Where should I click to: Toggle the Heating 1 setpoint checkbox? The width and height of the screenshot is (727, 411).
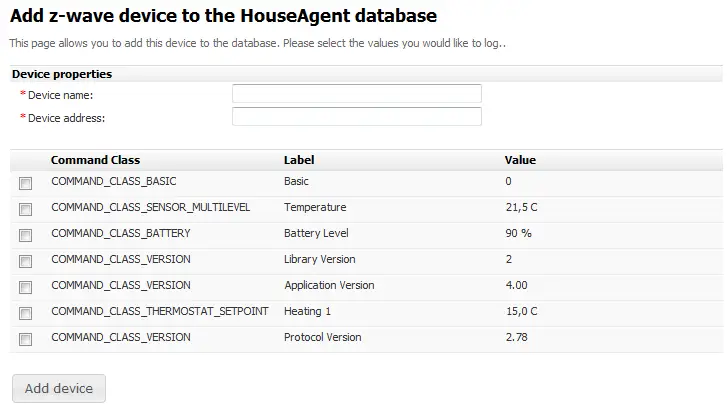click(26, 313)
